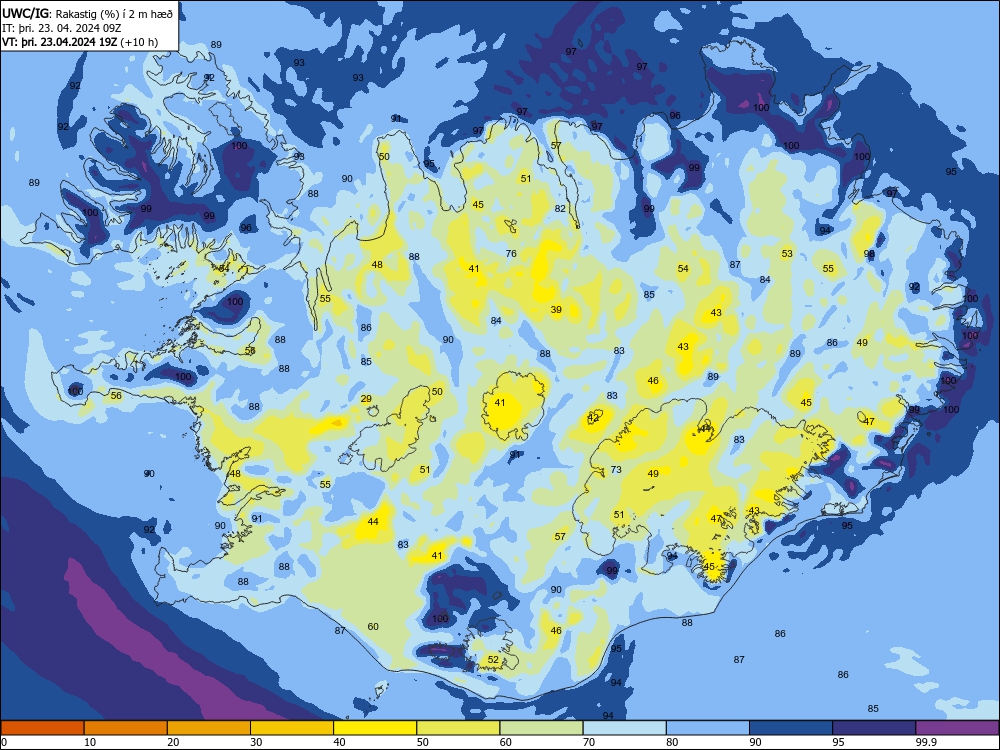Click the map value 53 in the northeast
Screen dimensions: 1000x750
click(787, 254)
